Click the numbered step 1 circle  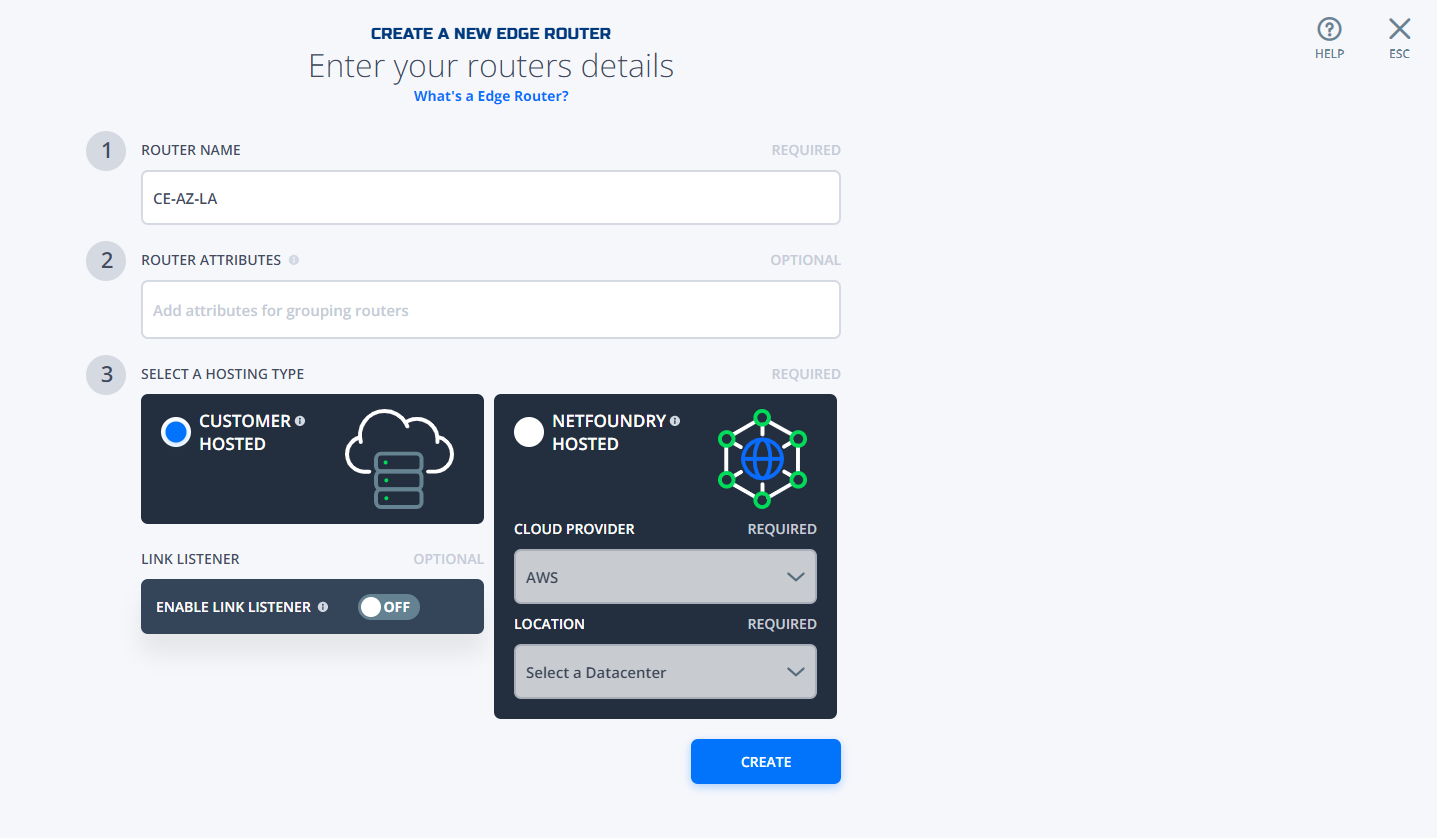click(105, 150)
